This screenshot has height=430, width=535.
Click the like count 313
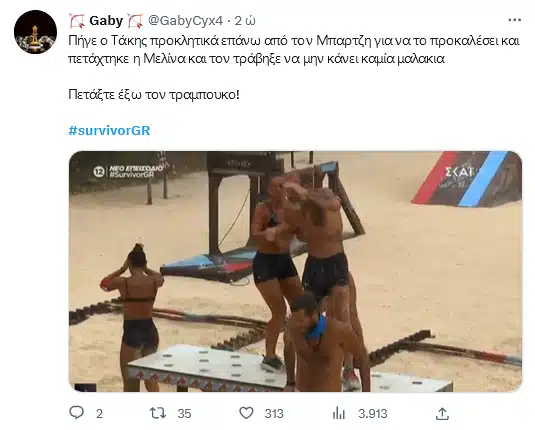[274, 414]
